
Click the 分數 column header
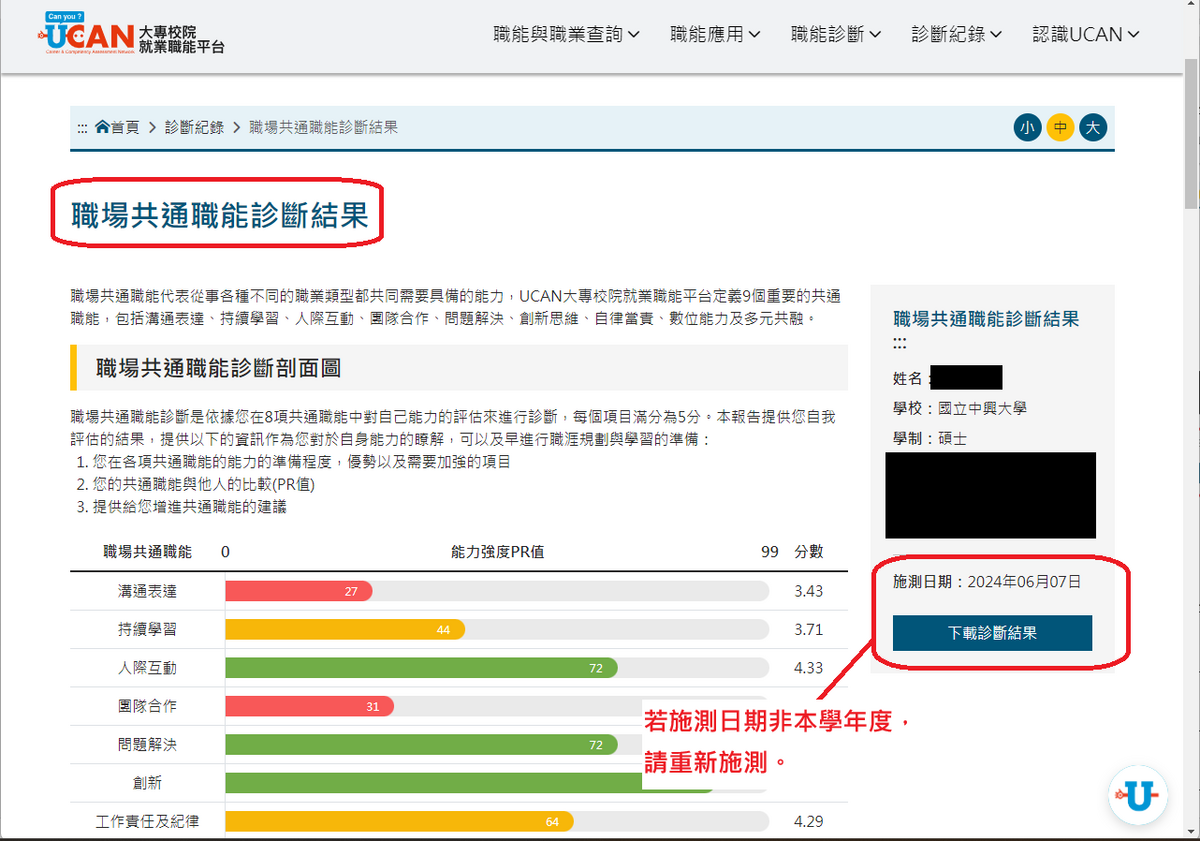[x=808, y=552]
